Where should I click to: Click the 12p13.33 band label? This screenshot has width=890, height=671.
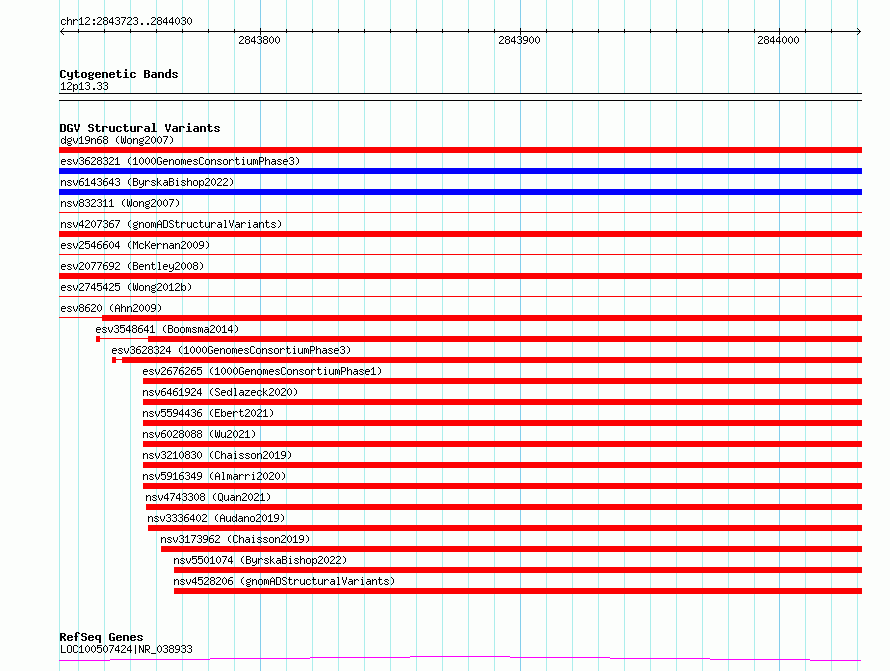(x=84, y=86)
